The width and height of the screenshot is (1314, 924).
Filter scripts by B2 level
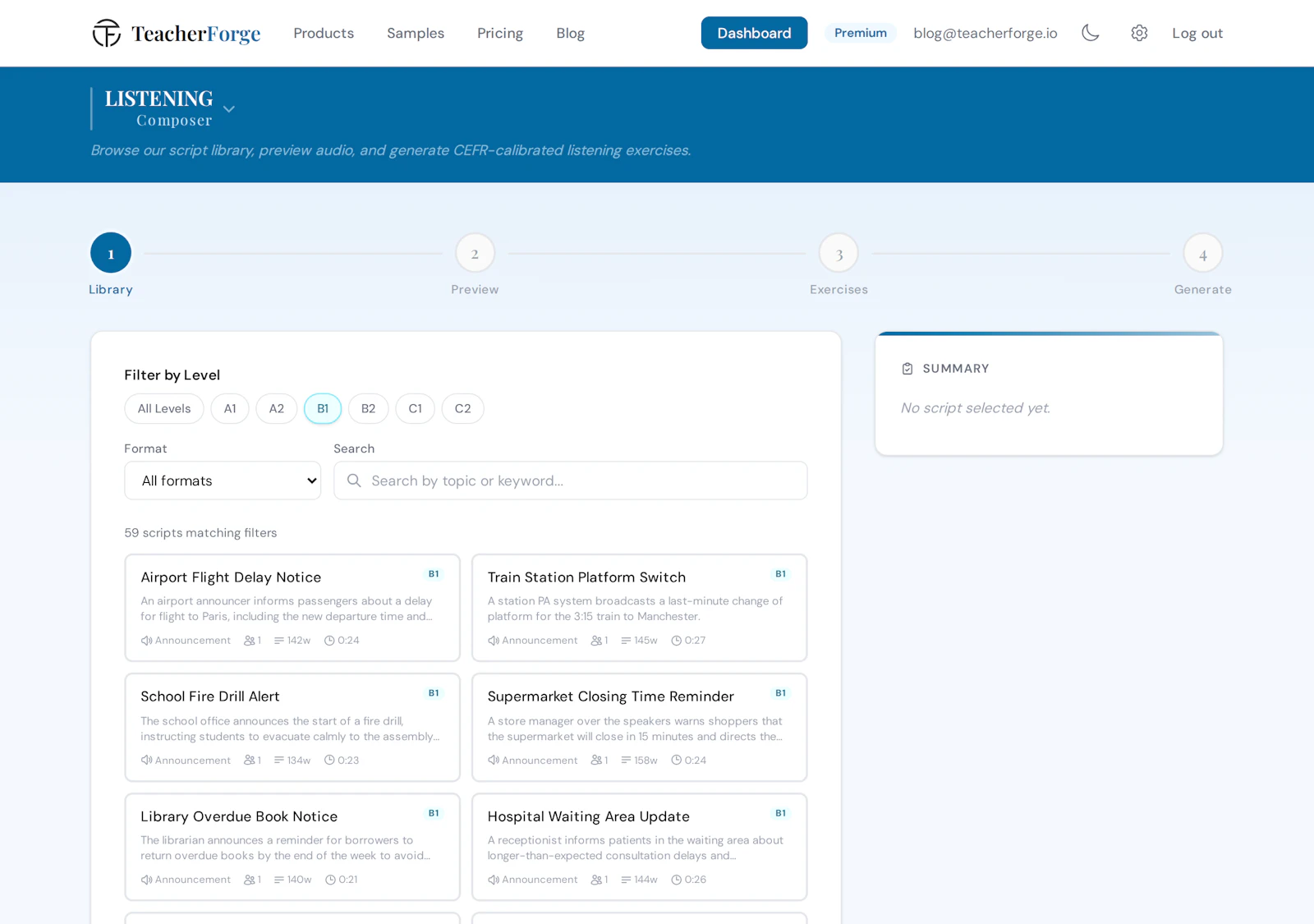click(369, 408)
